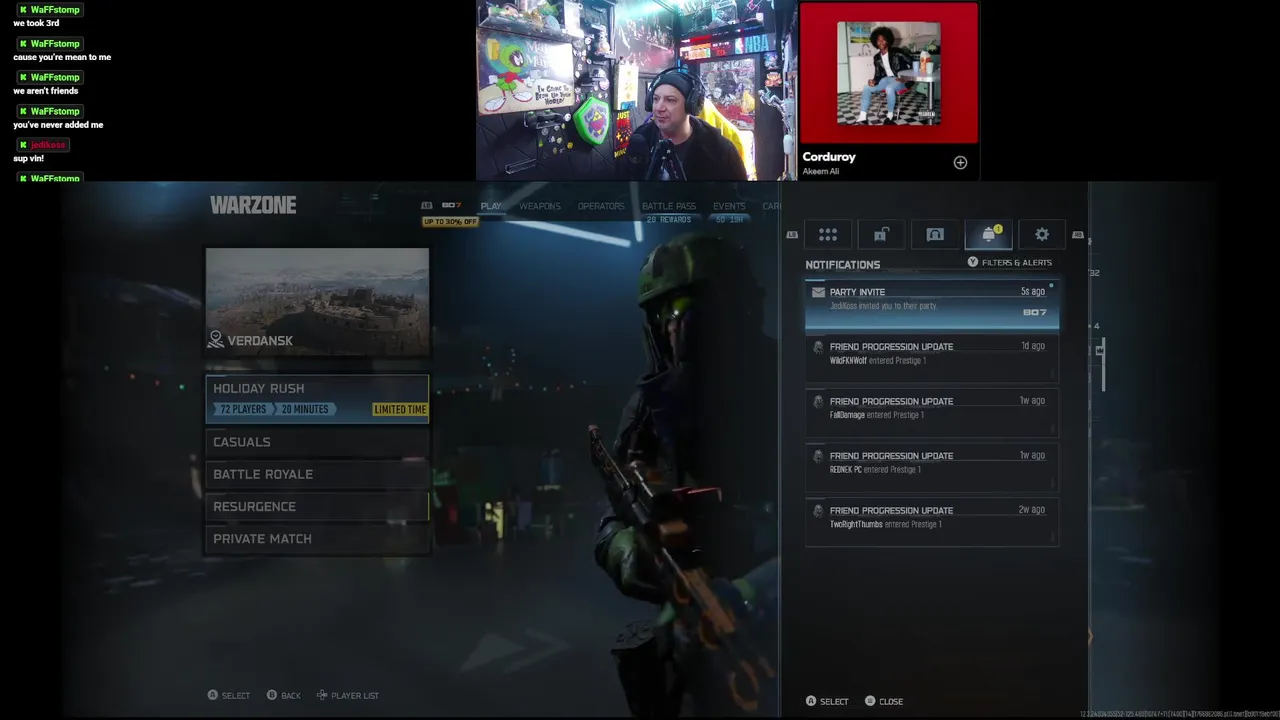Click the LB bumper icon beside quick menu
This screenshot has height=720, width=1280.
[x=792, y=235]
